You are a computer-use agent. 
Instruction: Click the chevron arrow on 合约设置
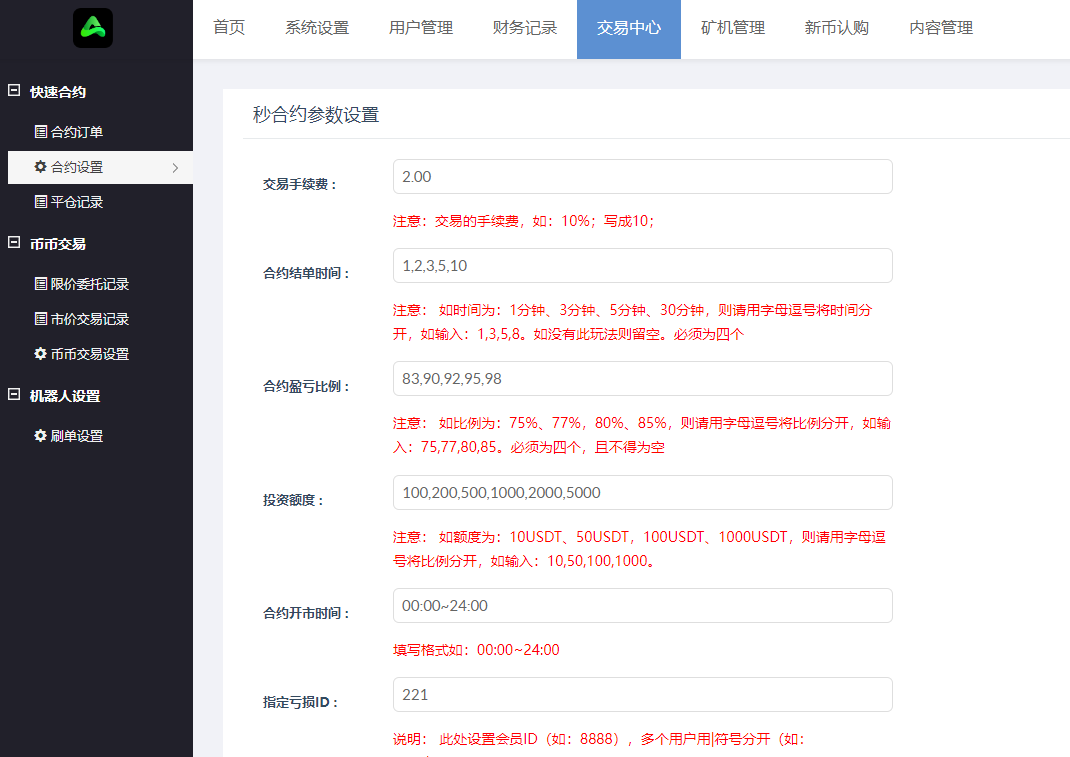tap(175, 168)
